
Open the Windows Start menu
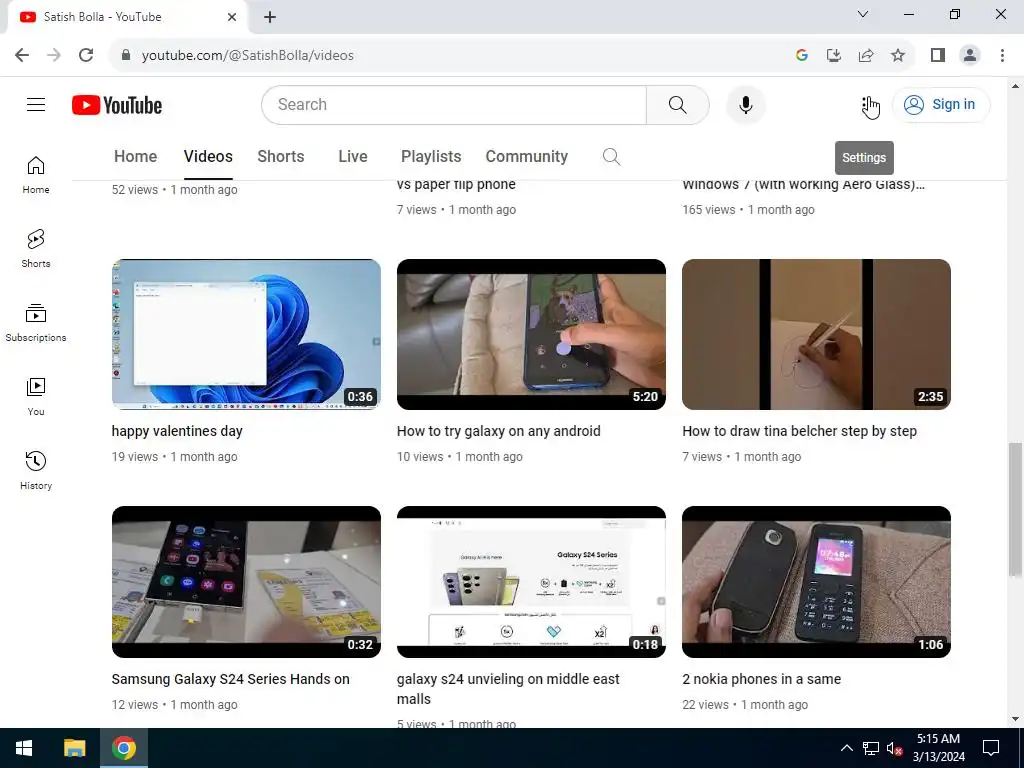pyautogui.click(x=24, y=748)
